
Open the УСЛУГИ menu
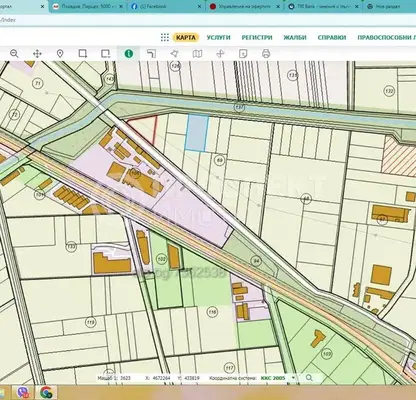(218, 37)
